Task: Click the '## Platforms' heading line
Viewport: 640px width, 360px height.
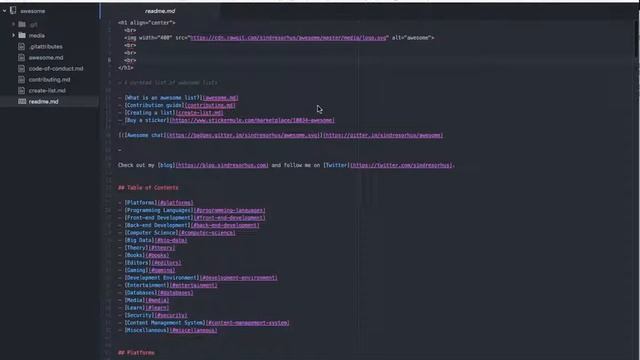Action: click(136, 353)
